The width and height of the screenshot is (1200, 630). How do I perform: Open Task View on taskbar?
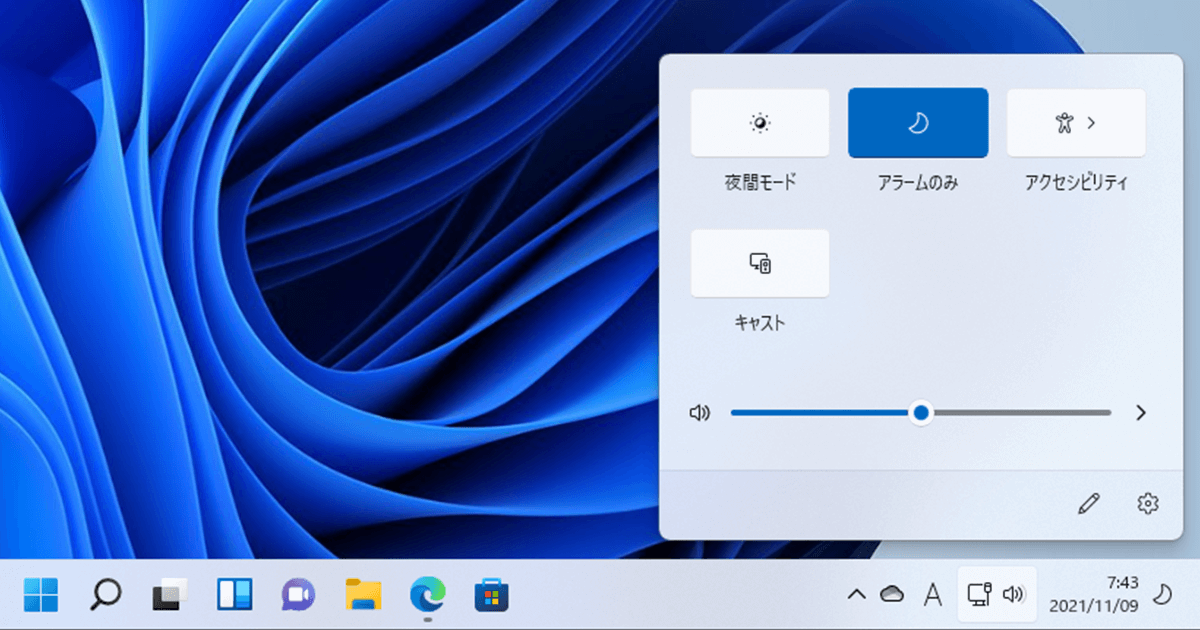pos(170,595)
